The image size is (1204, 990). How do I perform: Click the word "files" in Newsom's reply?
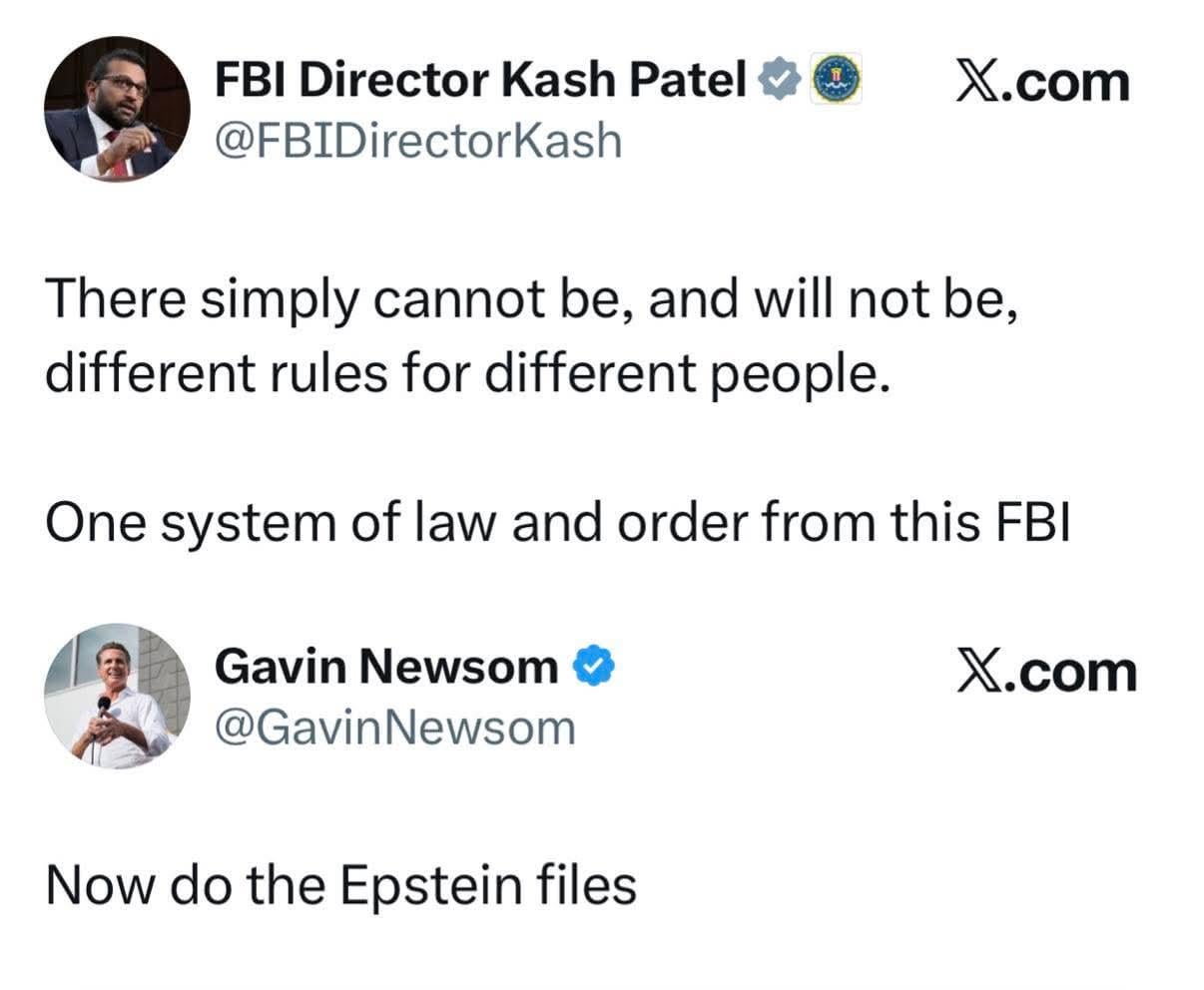pos(586,883)
